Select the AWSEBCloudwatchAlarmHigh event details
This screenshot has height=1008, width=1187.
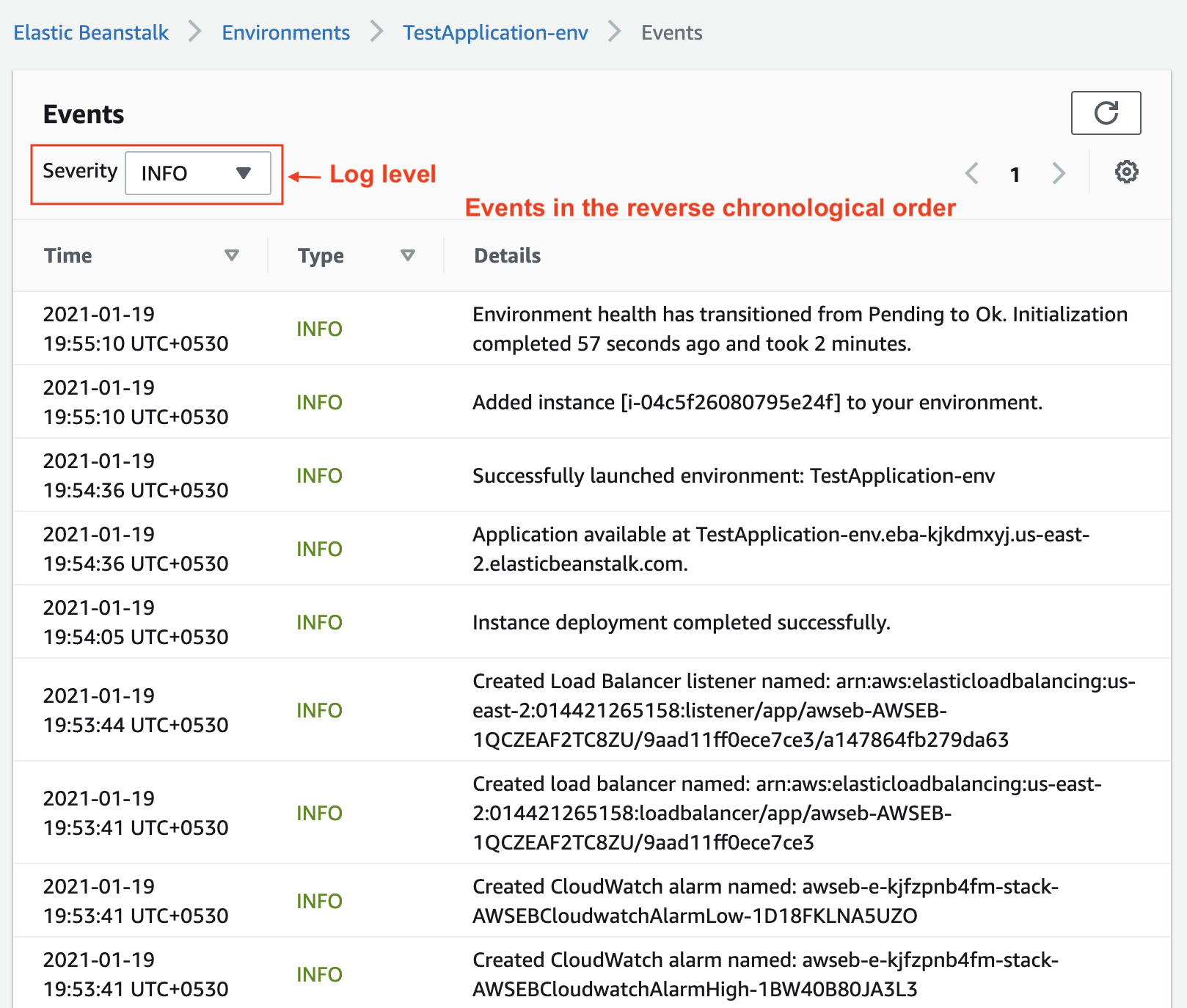[x=765, y=974]
